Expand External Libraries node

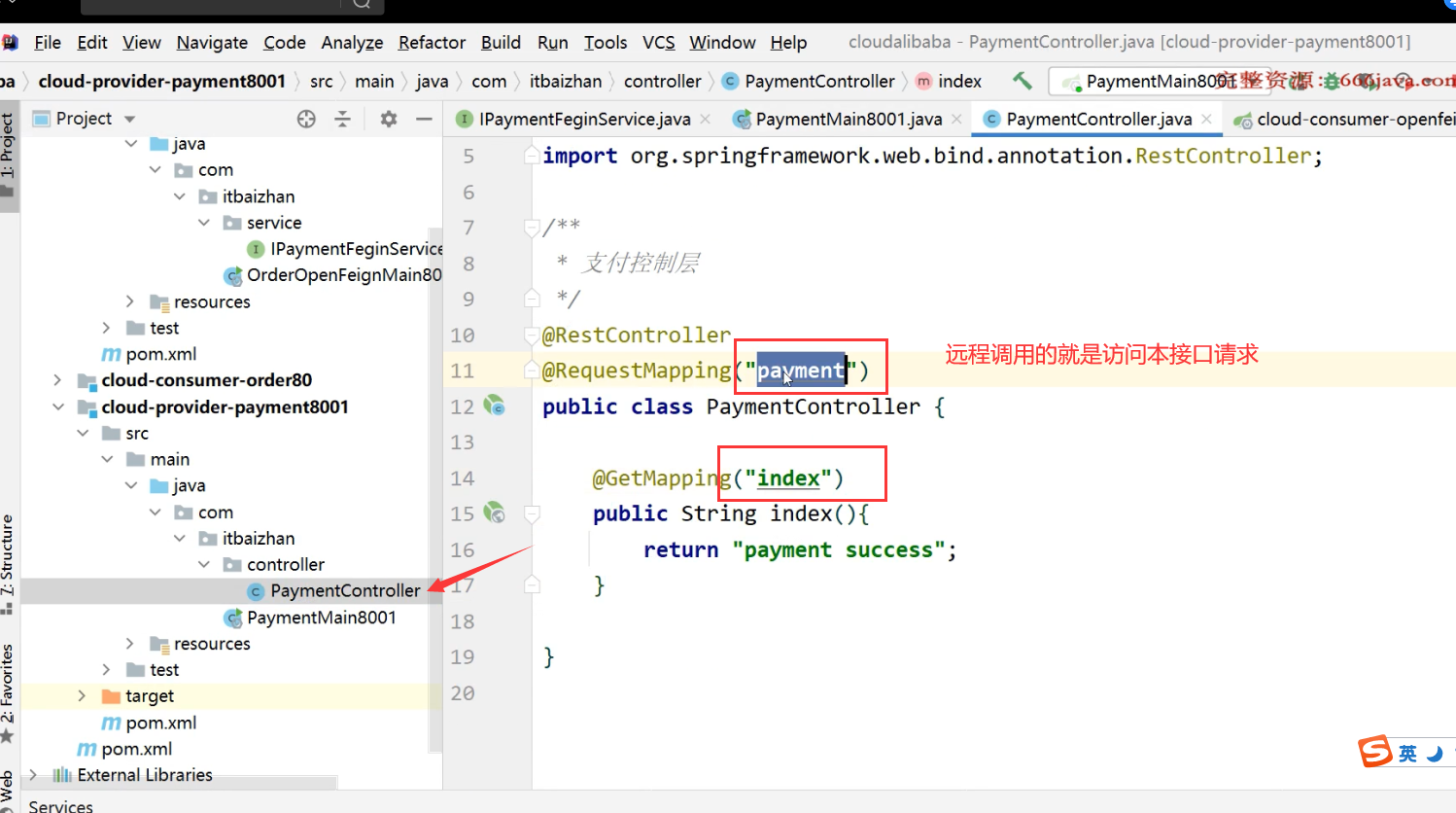pyautogui.click(x=33, y=775)
